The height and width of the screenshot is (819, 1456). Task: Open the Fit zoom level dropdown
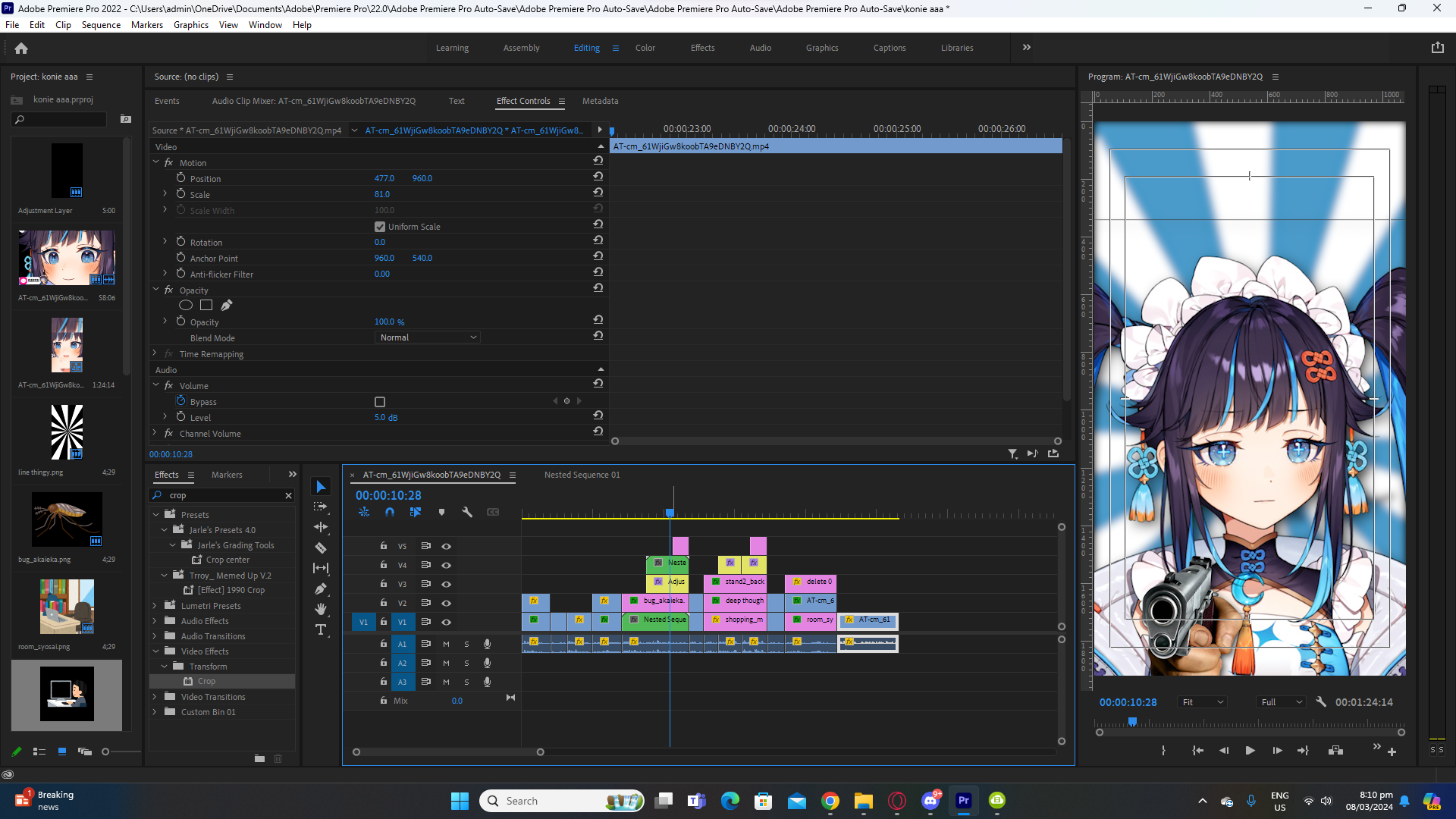1202,702
